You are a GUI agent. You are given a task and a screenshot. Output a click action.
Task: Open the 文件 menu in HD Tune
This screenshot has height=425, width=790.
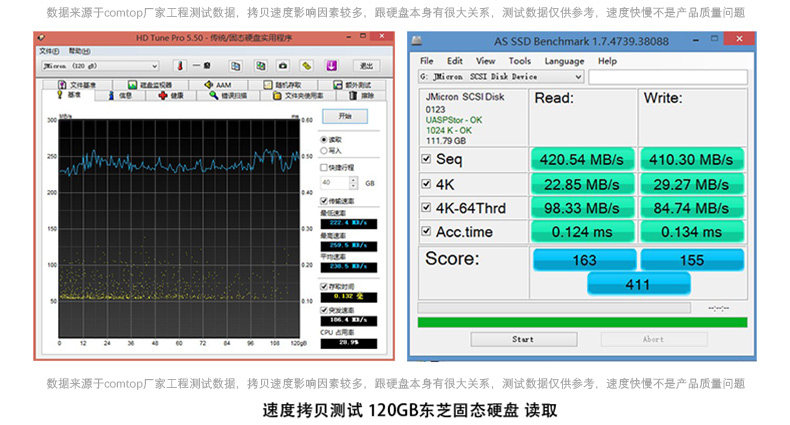click(x=49, y=51)
